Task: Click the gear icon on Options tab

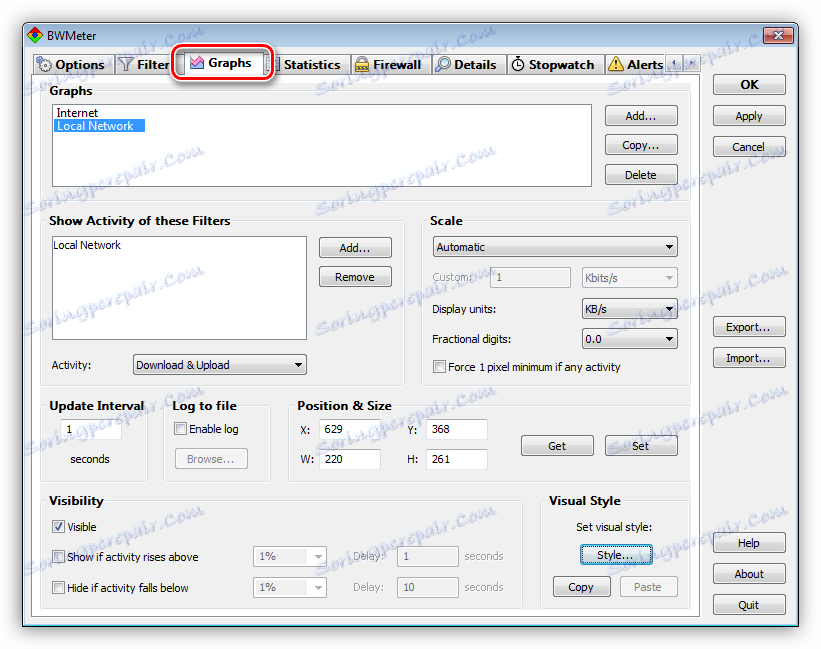Action: 45,65
